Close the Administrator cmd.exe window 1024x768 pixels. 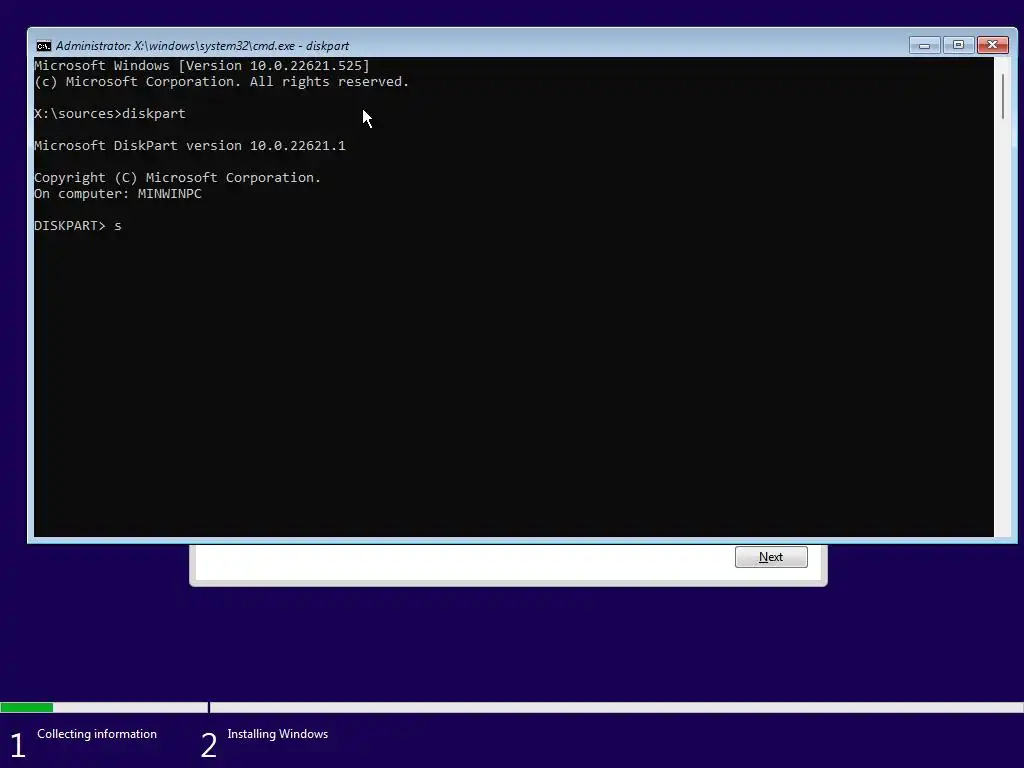click(993, 45)
